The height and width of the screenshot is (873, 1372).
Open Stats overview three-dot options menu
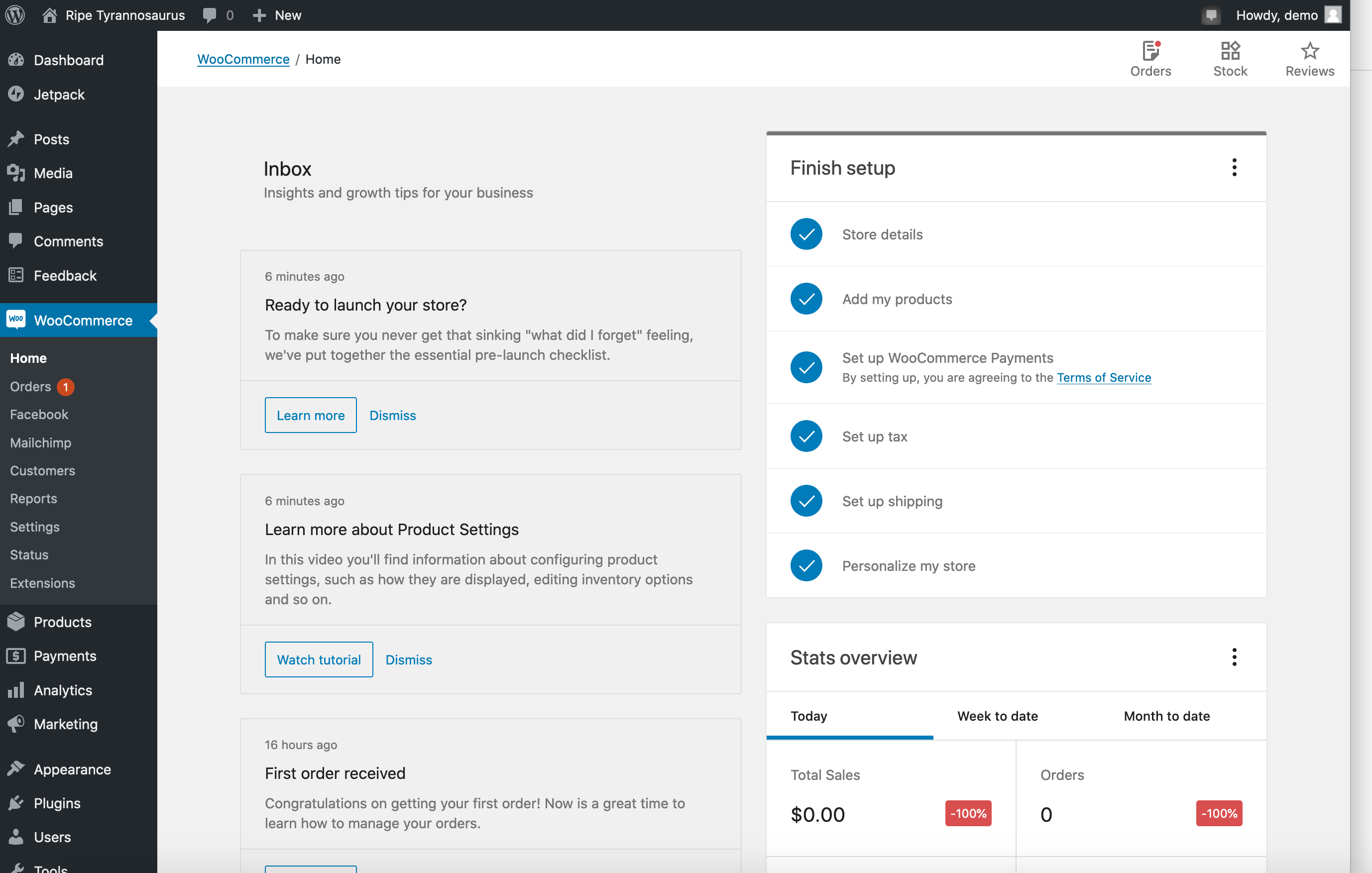coord(1234,656)
